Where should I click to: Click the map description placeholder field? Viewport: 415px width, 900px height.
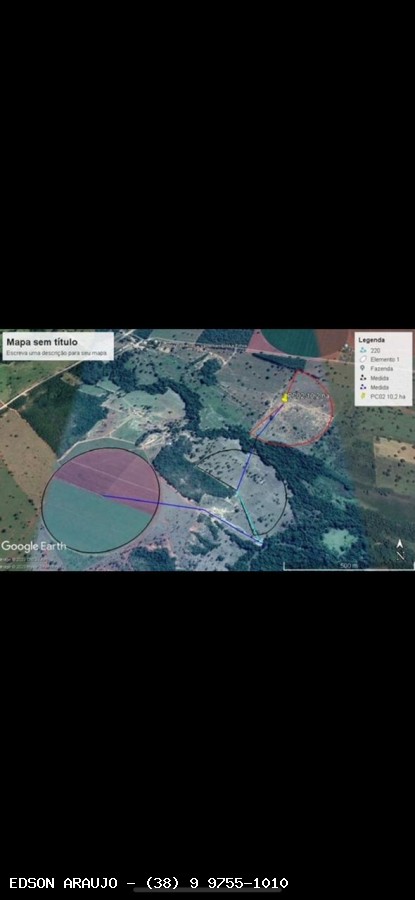[57, 352]
